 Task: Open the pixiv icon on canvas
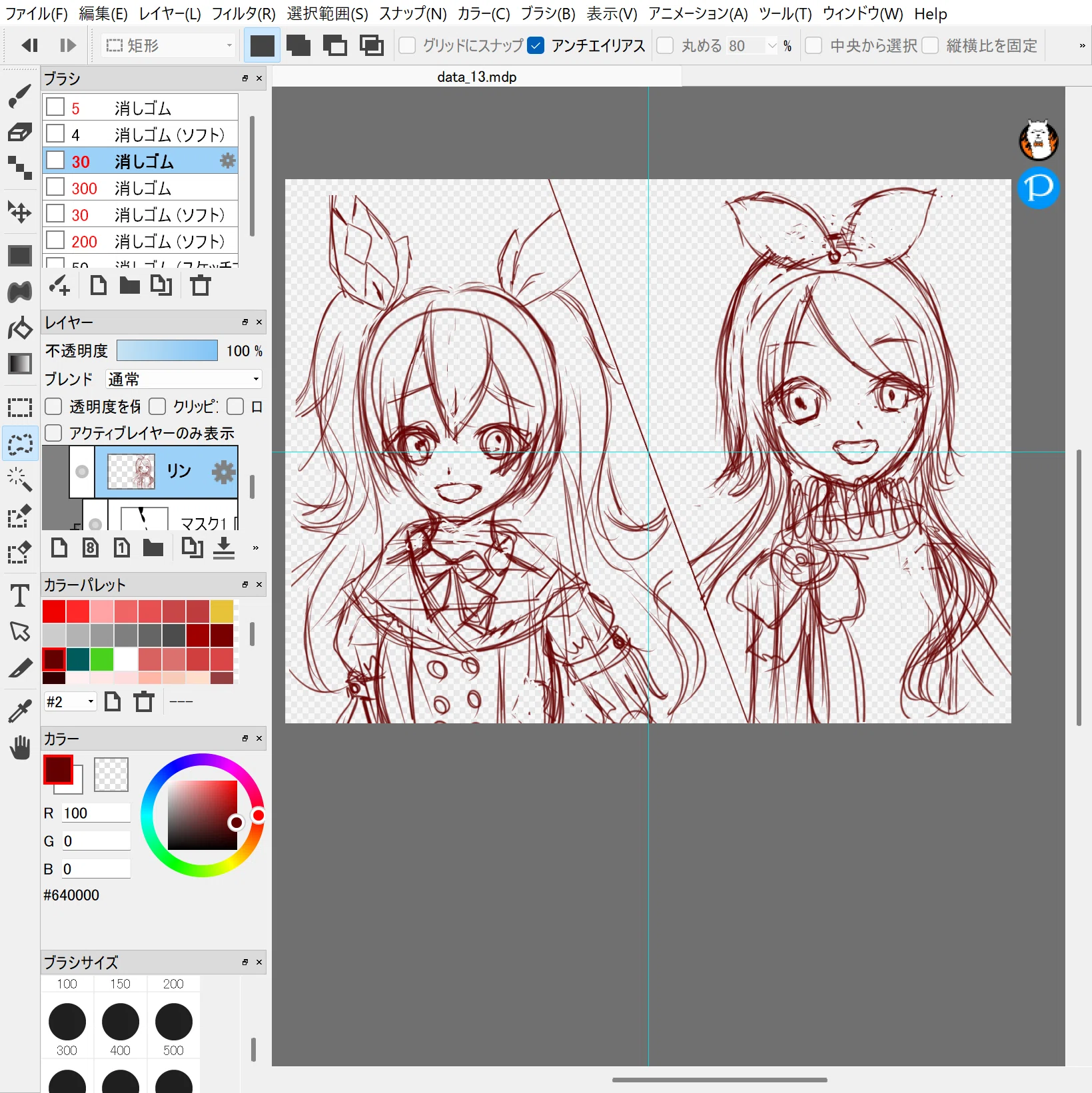pos(1038,188)
